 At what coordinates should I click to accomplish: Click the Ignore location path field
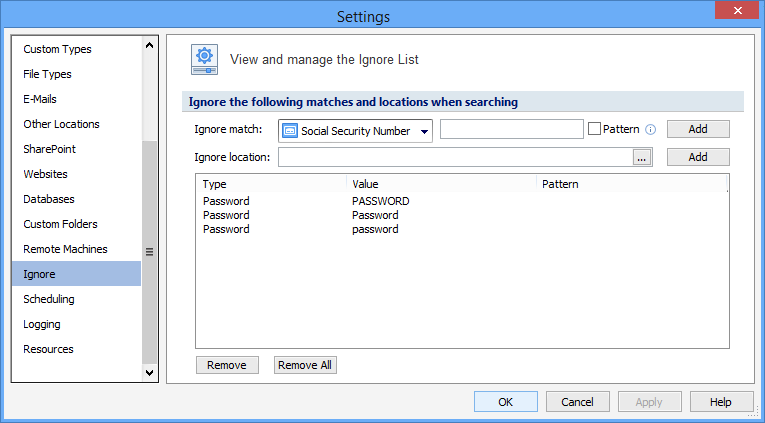[455, 157]
